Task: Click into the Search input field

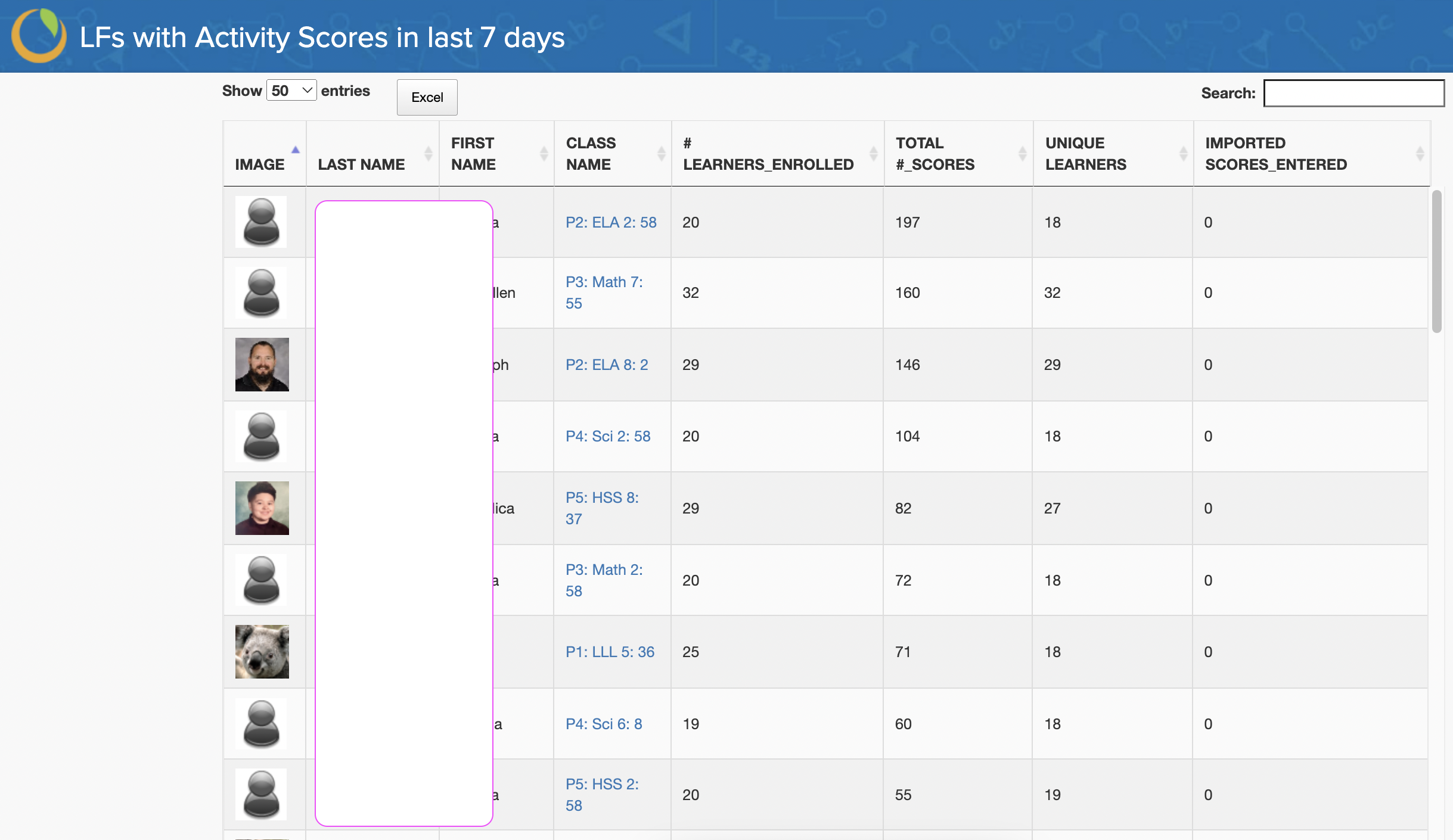Action: click(x=1353, y=94)
